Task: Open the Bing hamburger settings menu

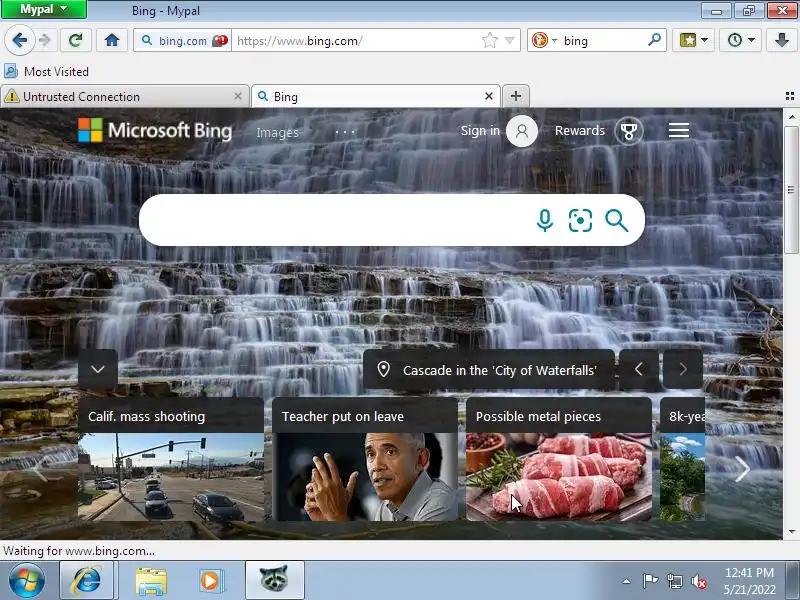Action: pos(679,131)
